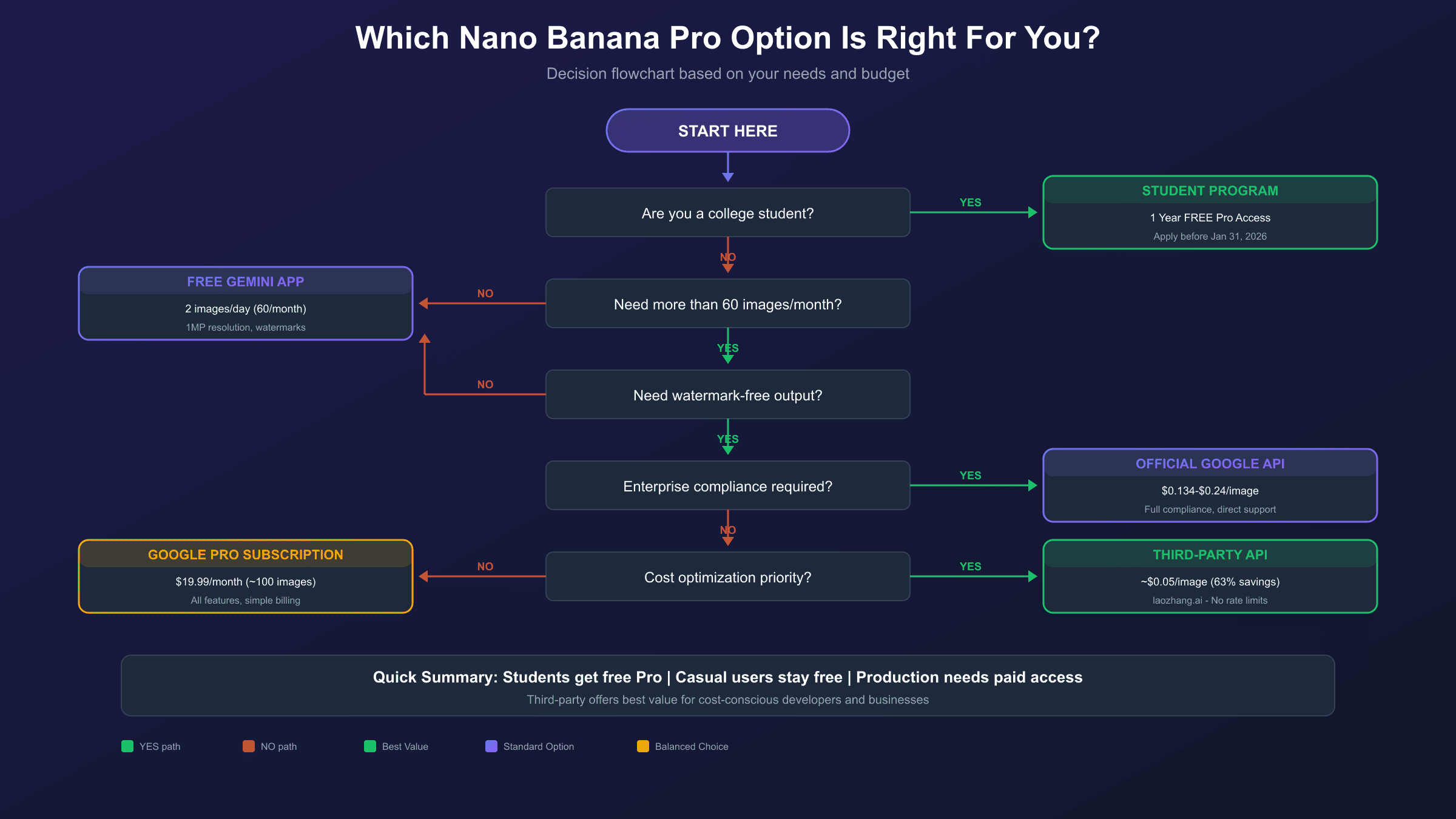Click the Quick Summary banner

727,686
